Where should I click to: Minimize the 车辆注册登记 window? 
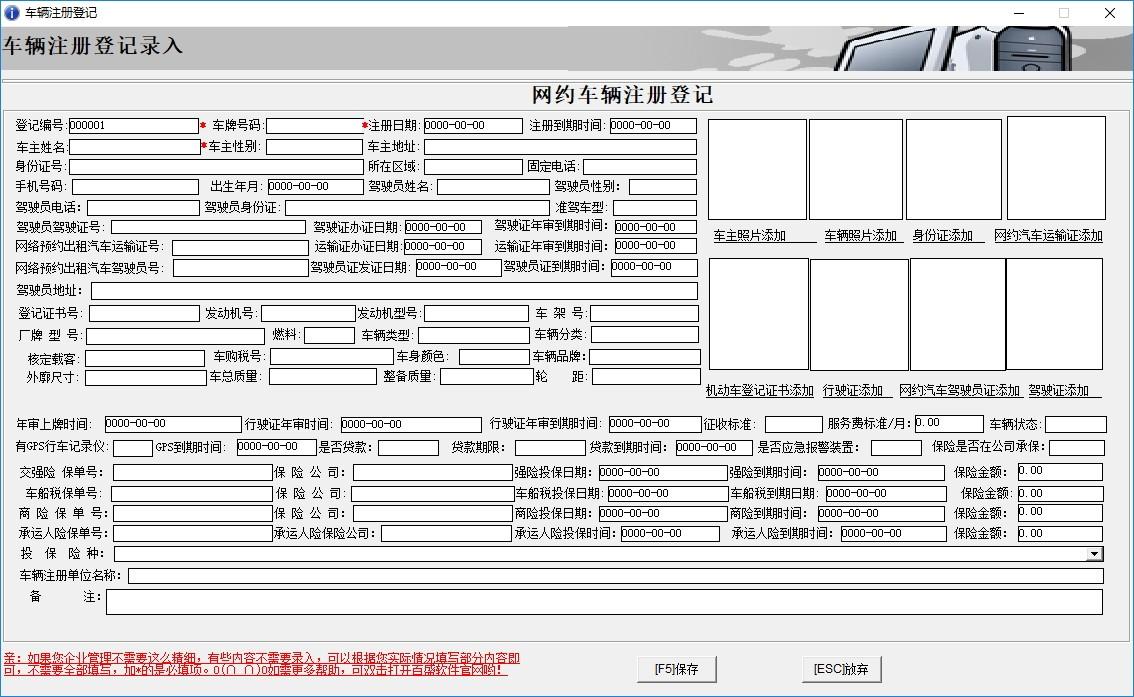tap(1019, 13)
